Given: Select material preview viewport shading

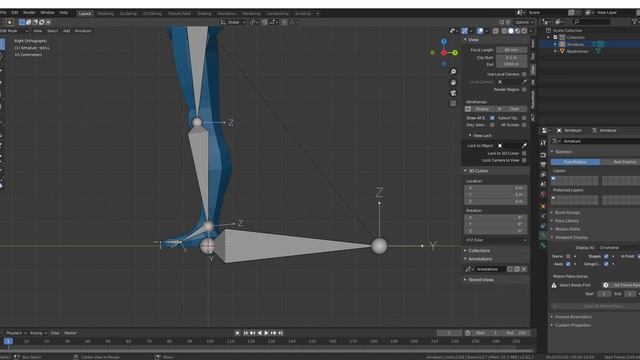Looking at the screenshot, I should point(518,31).
